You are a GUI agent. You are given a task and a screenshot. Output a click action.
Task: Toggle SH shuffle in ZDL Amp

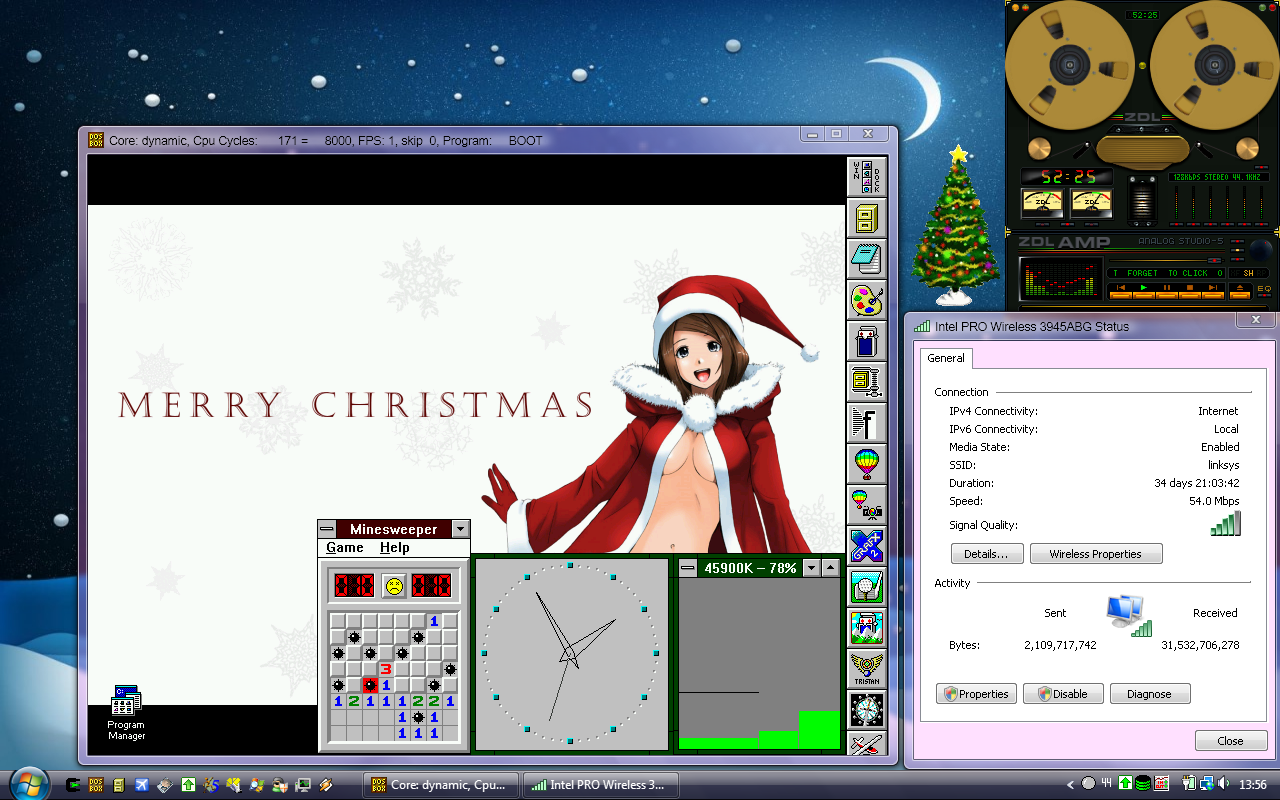click(1248, 273)
